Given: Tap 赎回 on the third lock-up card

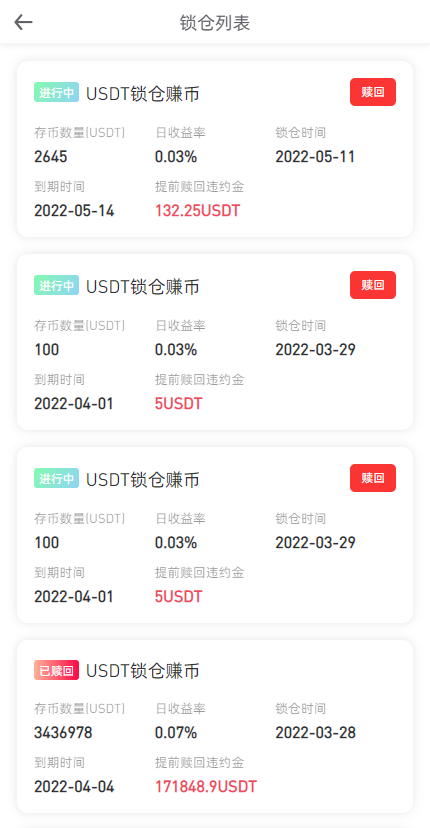Looking at the screenshot, I should tap(372, 478).
